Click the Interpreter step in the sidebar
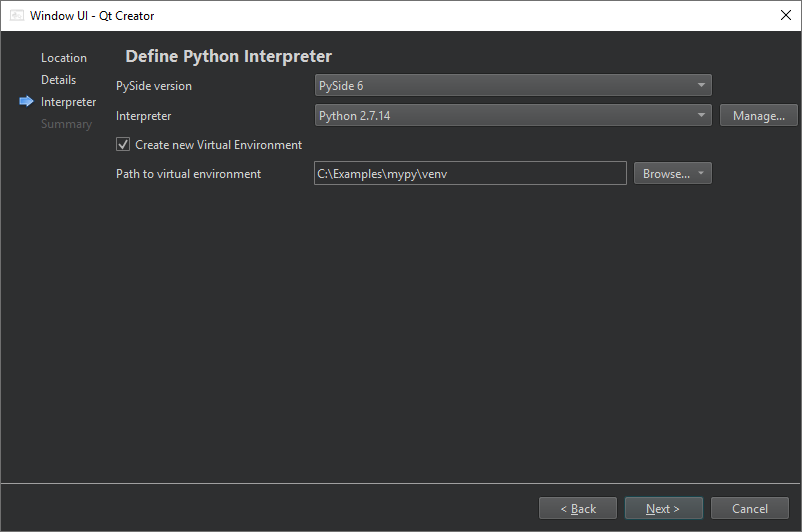This screenshot has width=802, height=532. click(x=69, y=102)
